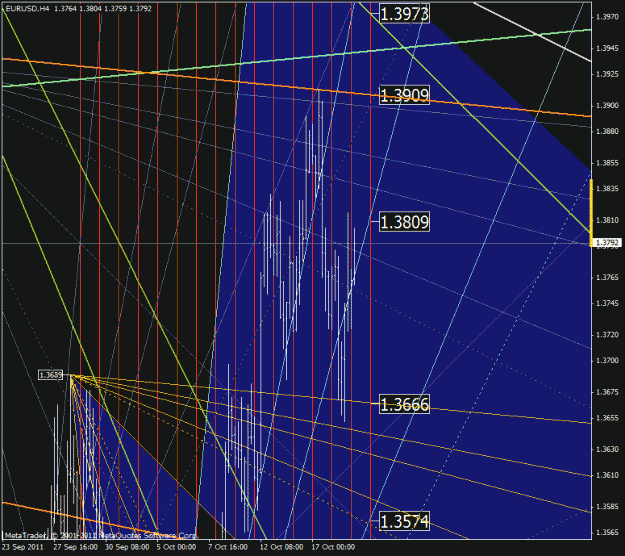625x556 pixels.
Task: Select the 1.3666 price level label
Action: point(404,404)
